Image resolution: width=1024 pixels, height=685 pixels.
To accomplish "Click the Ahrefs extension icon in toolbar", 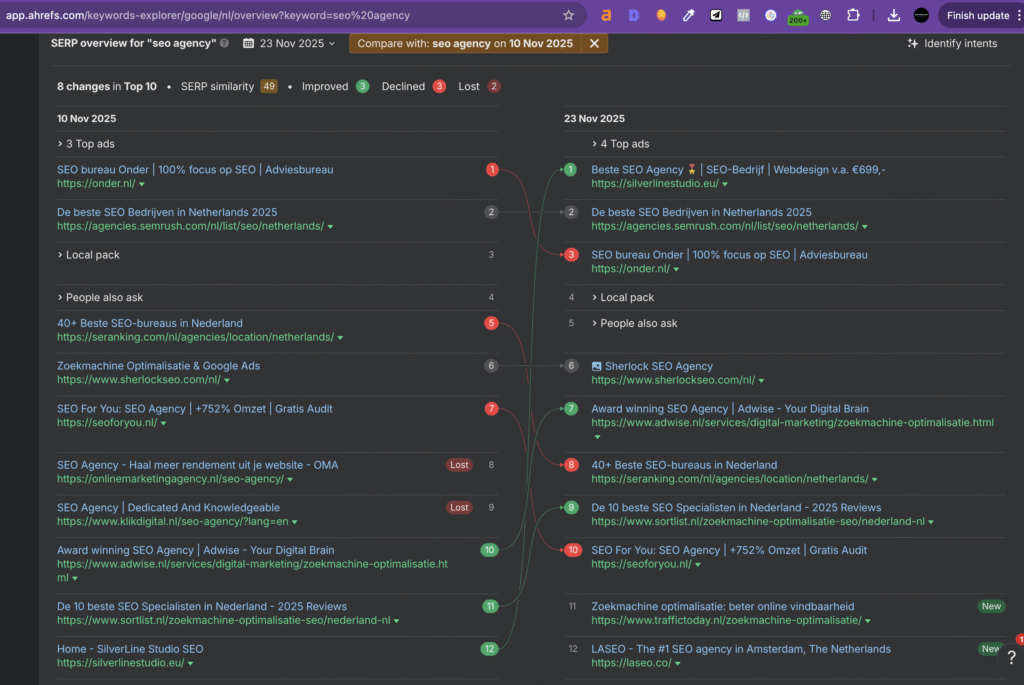I will [x=606, y=15].
